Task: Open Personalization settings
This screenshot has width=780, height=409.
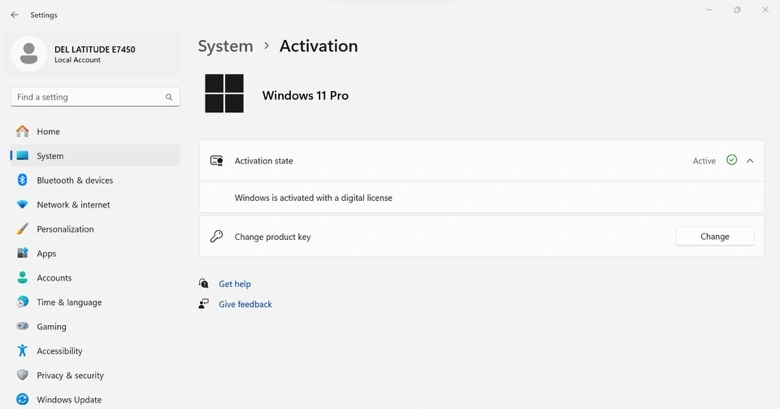Action: (x=95, y=229)
